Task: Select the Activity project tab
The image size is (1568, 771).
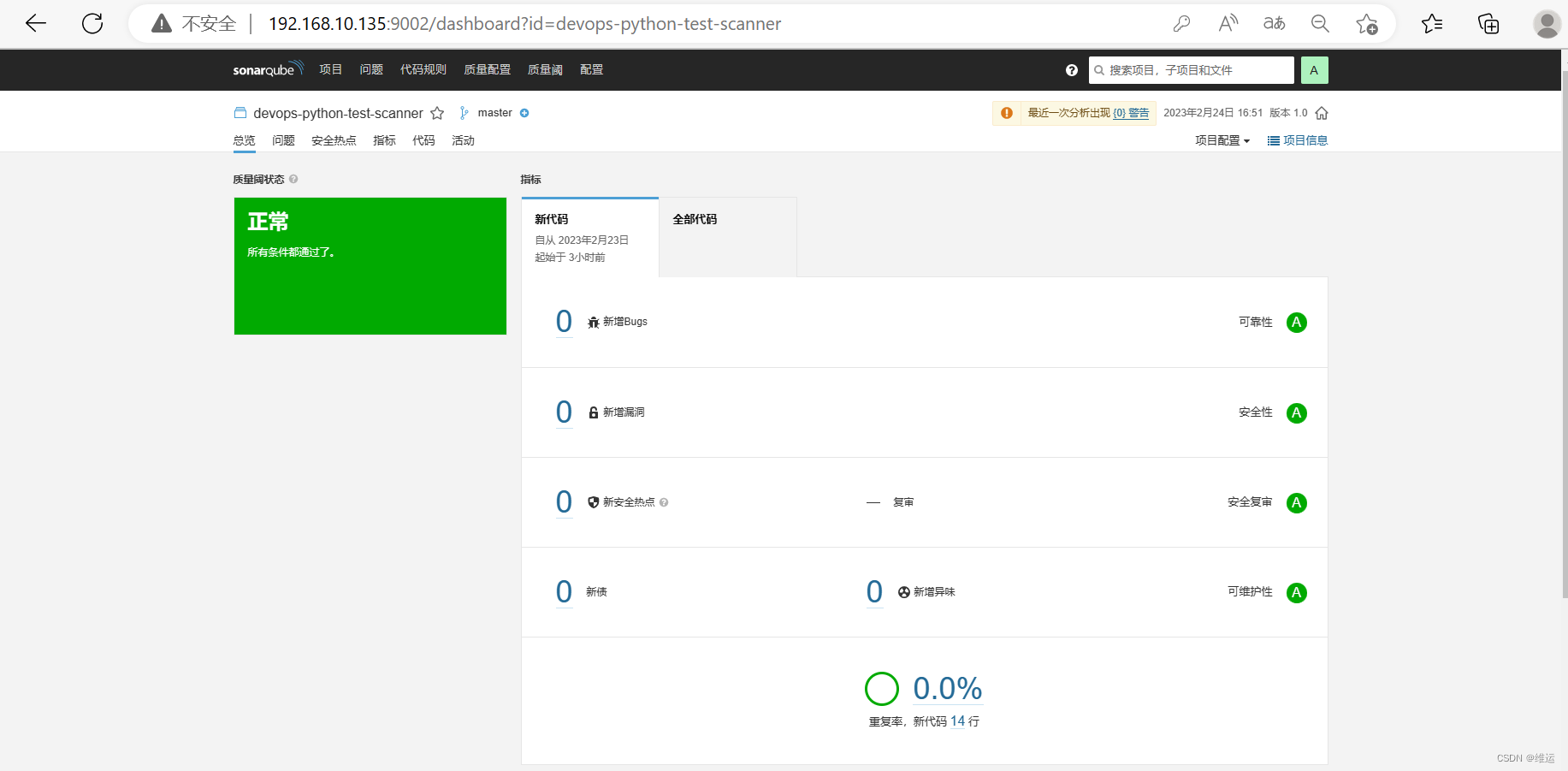Action: (463, 140)
